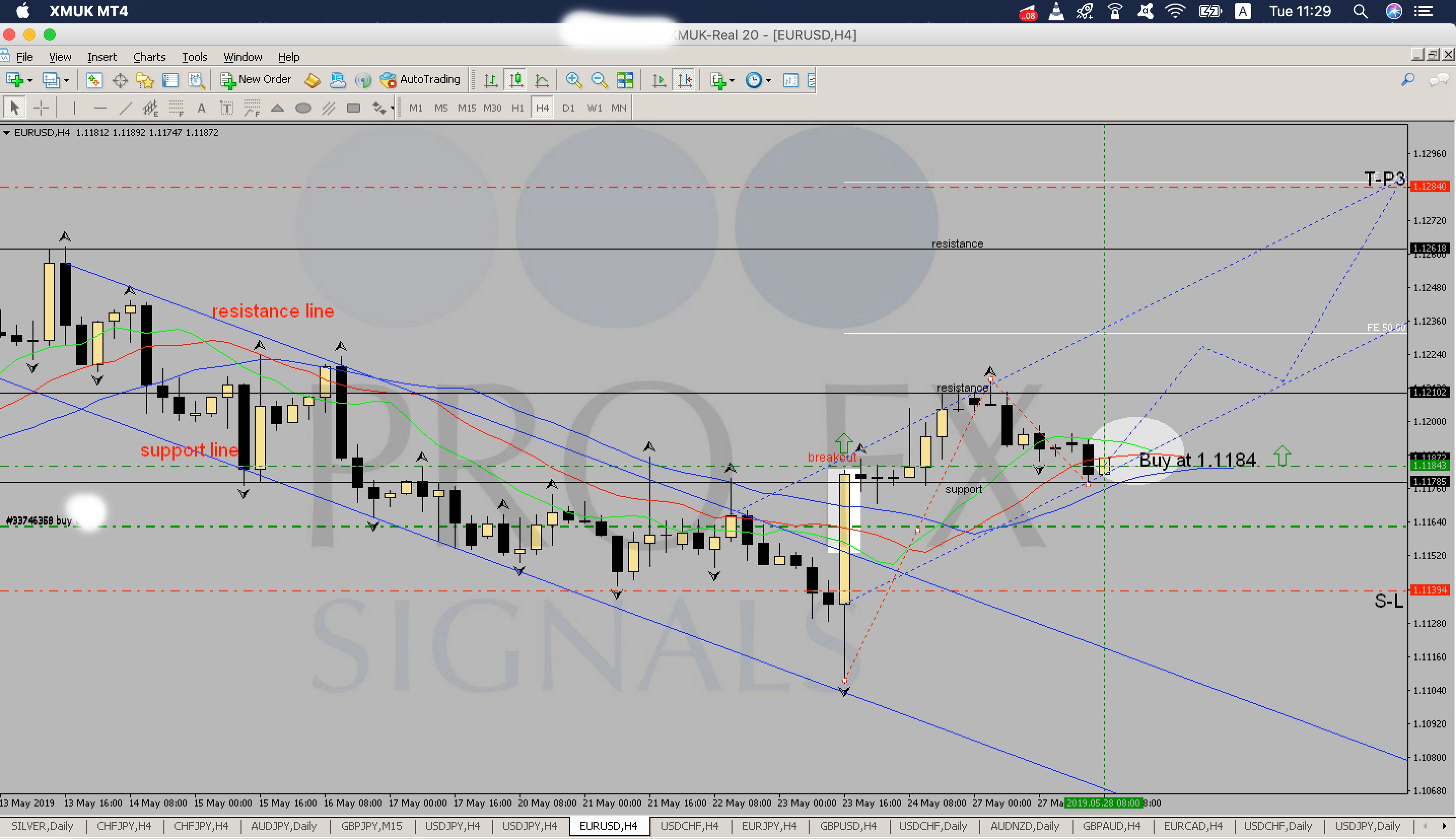Enable AutoTrading
The height and width of the screenshot is (839, 1456).
click(x=421, y=80)
